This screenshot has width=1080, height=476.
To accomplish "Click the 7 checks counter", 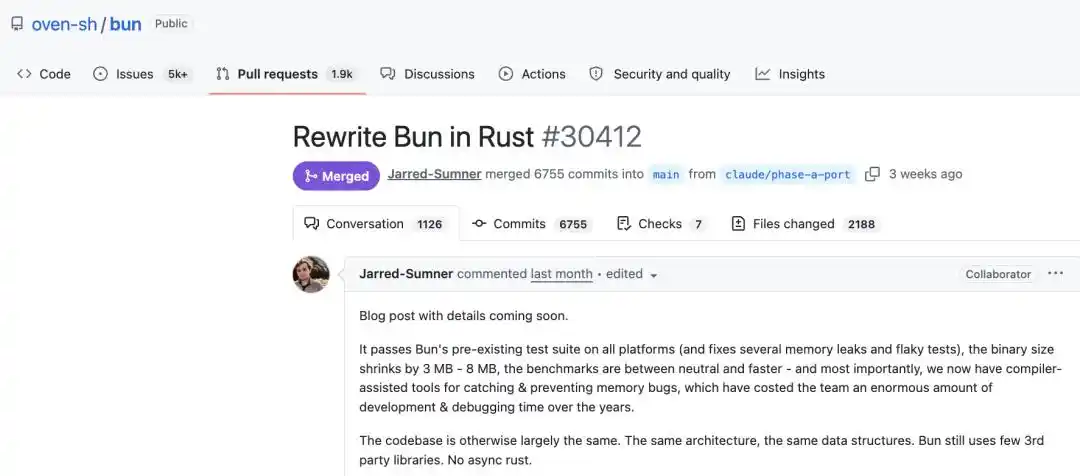I will coord(698,225).
